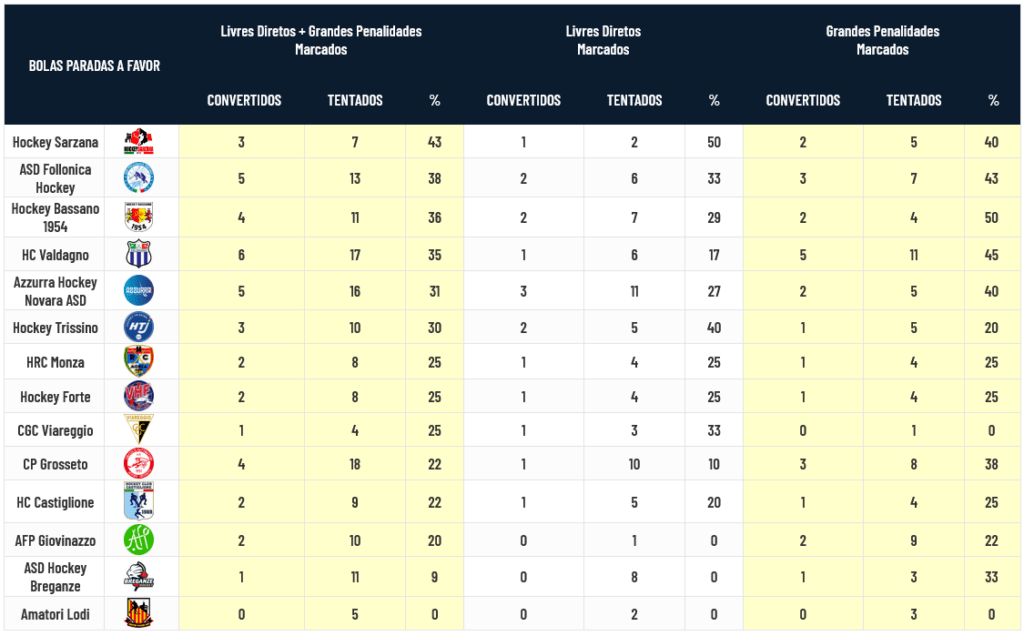The image size is (1024, 636).
Task: Click the HRC Monza team crest
Action: [x=139, y=362]
